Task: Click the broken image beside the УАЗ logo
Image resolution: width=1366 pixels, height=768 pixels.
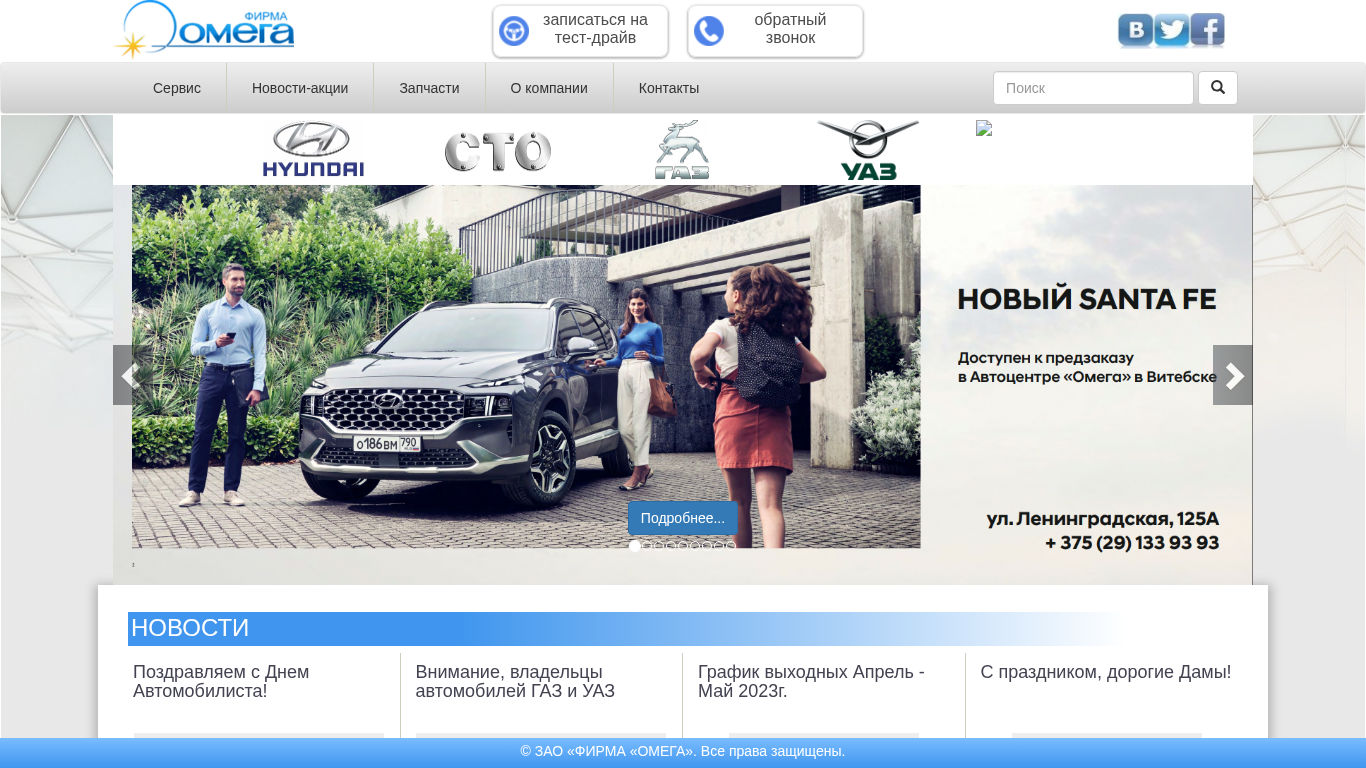Action: click(x=984, y=128)
